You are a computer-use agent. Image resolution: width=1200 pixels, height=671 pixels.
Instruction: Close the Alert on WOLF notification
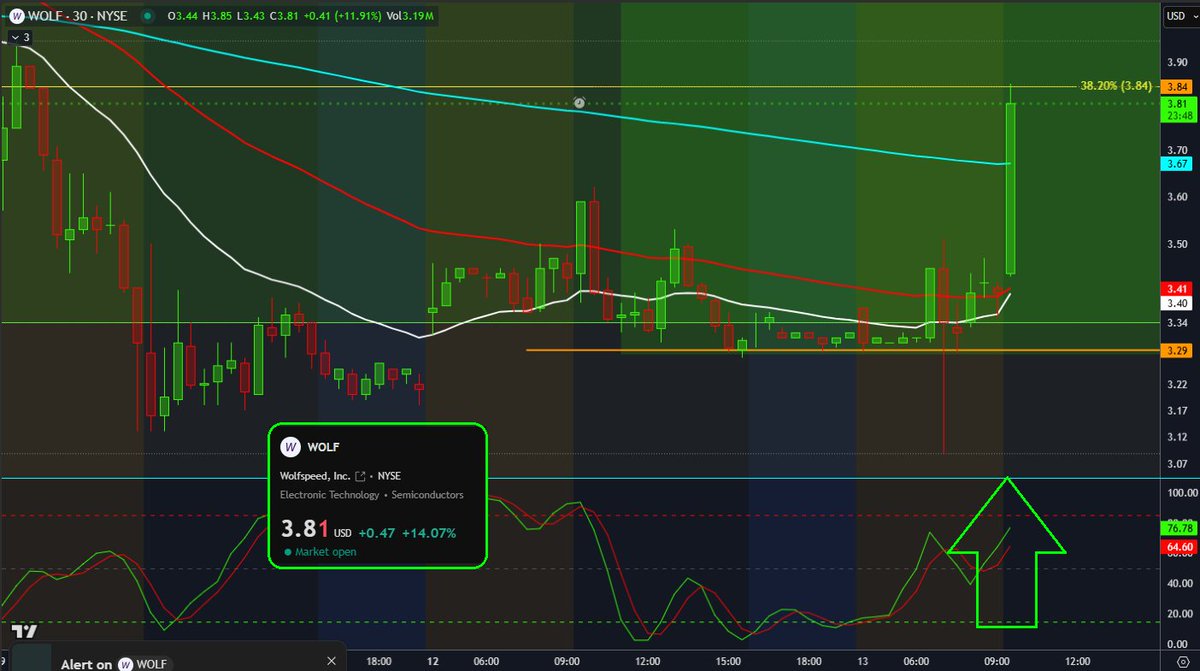[x=333, y=661]
